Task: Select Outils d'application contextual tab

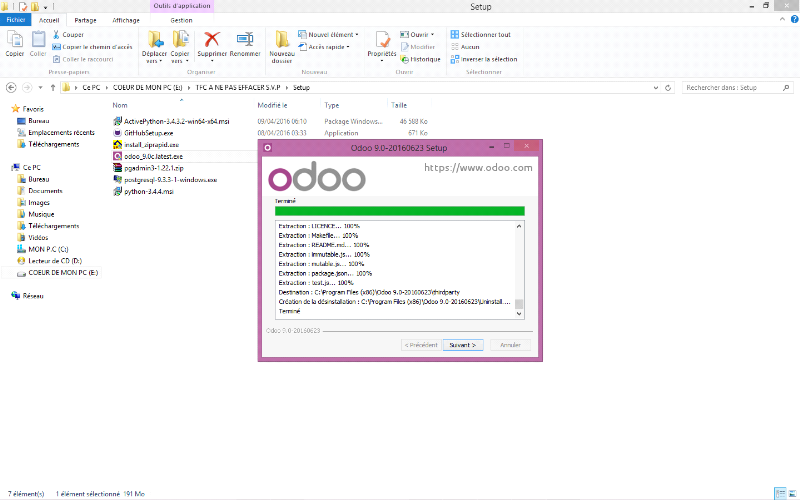Action: coord(182,6)
